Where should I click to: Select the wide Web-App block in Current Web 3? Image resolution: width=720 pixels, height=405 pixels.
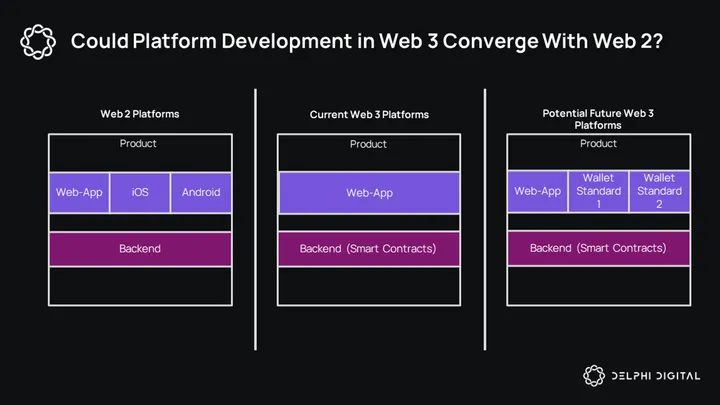(368, 192)
